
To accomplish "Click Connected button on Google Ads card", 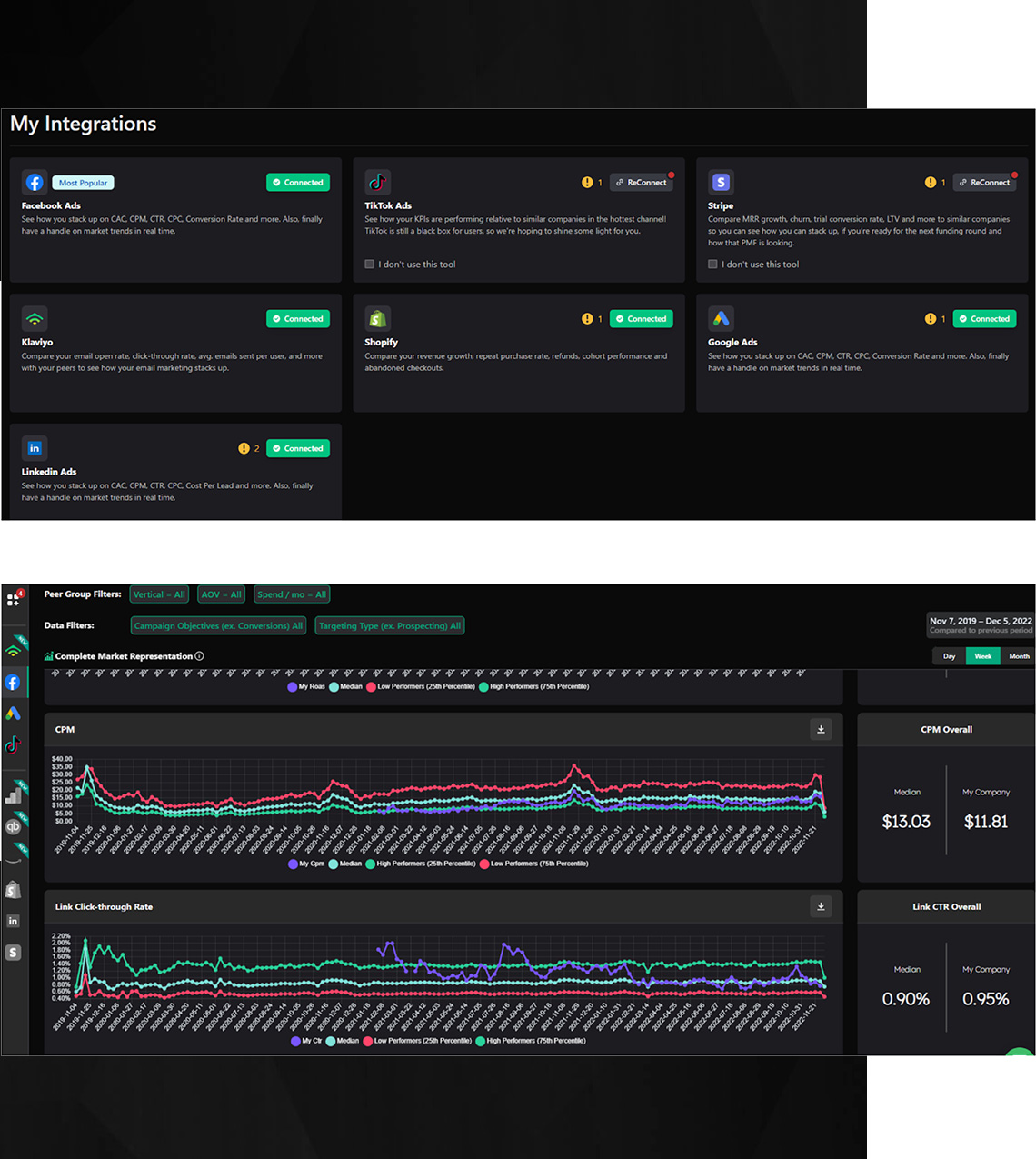I will (x=985, y=319).
